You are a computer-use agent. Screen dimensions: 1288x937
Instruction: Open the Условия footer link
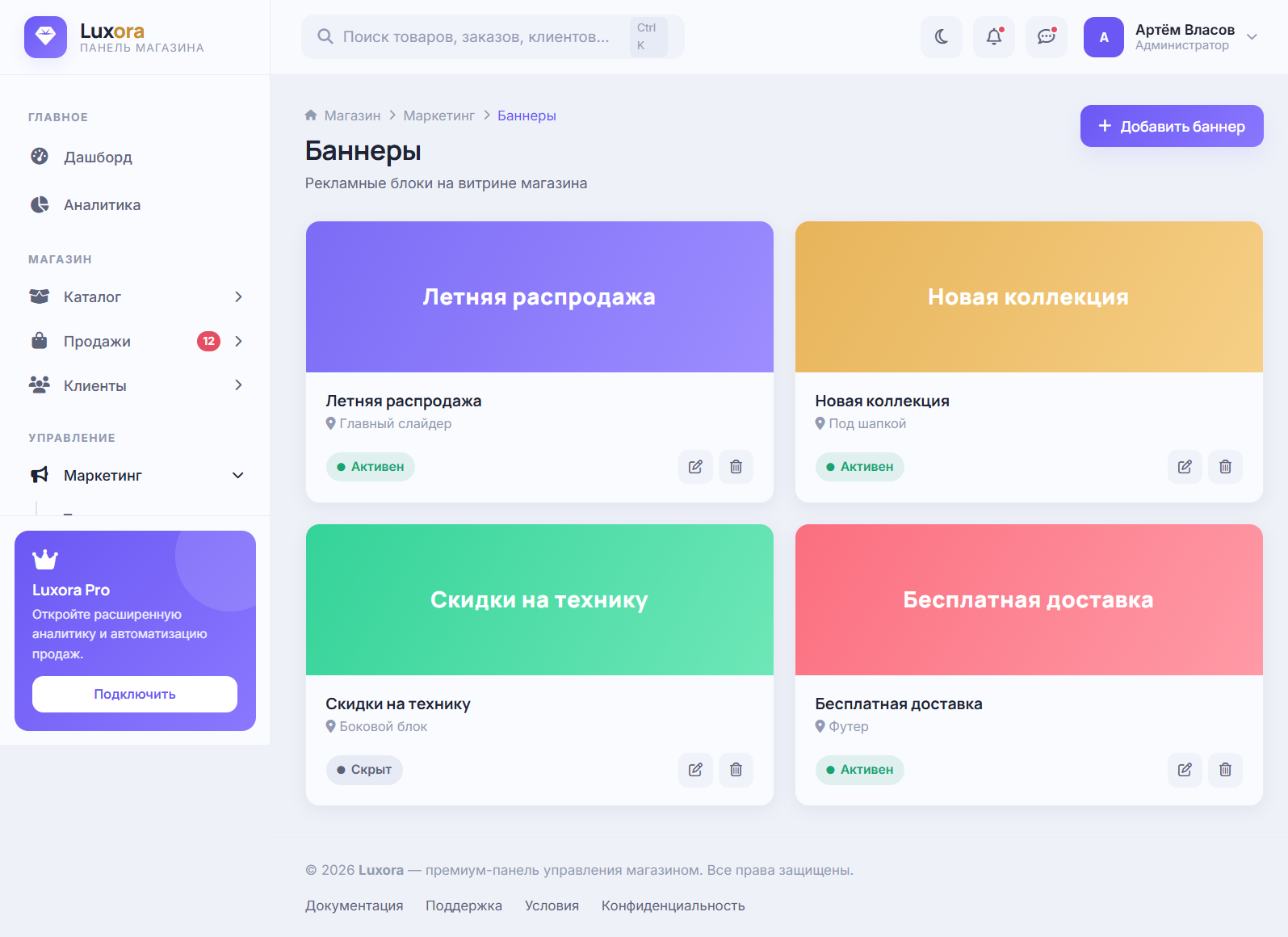tap(552, 905)
